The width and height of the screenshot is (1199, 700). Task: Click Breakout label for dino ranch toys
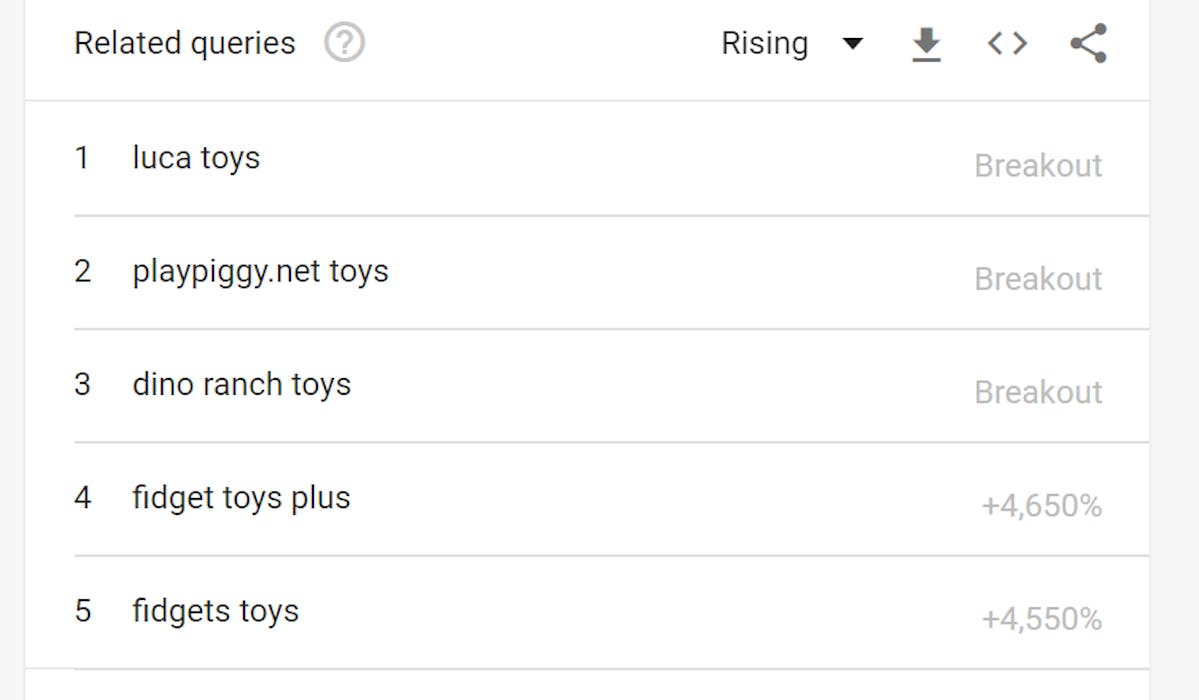(1038, 392)
